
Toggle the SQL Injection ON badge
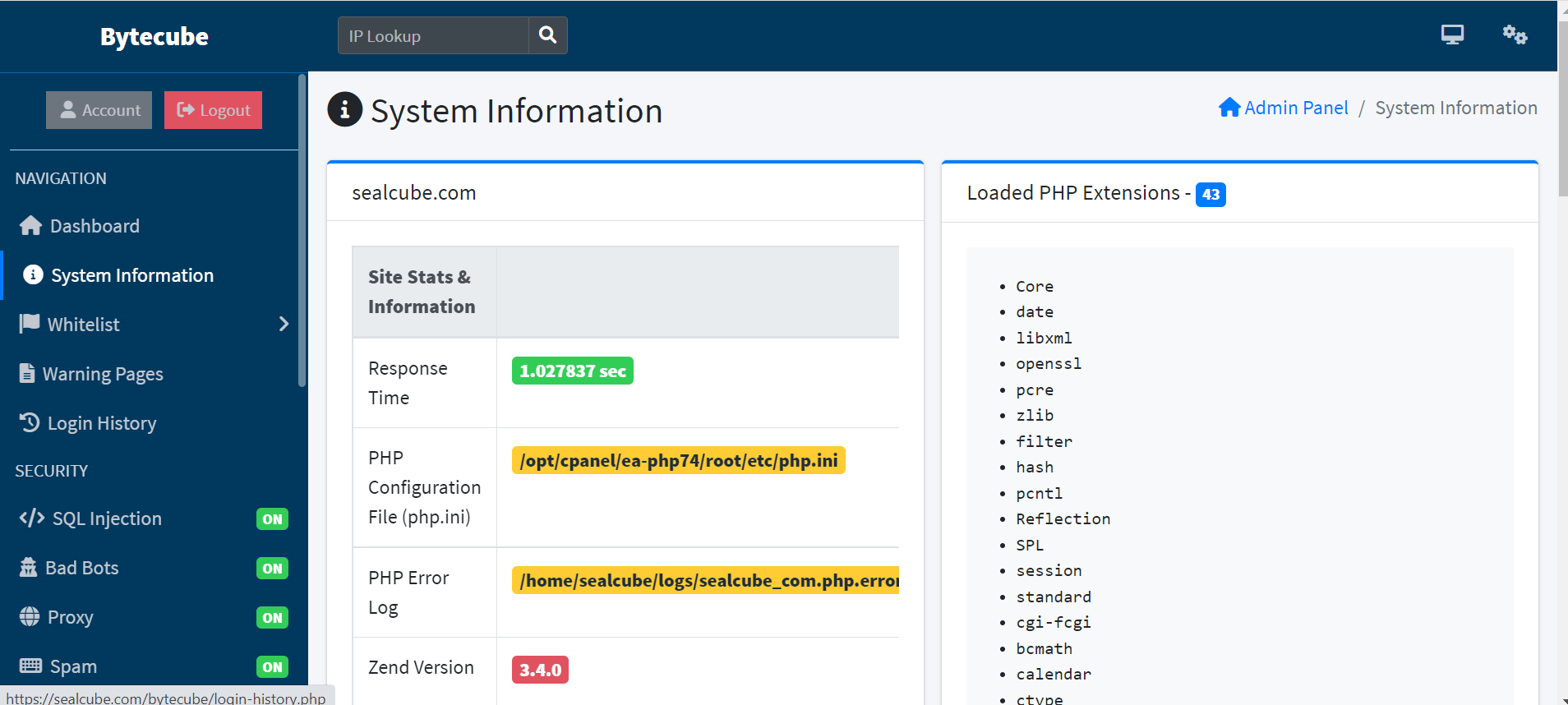click(x=272, y=519)
